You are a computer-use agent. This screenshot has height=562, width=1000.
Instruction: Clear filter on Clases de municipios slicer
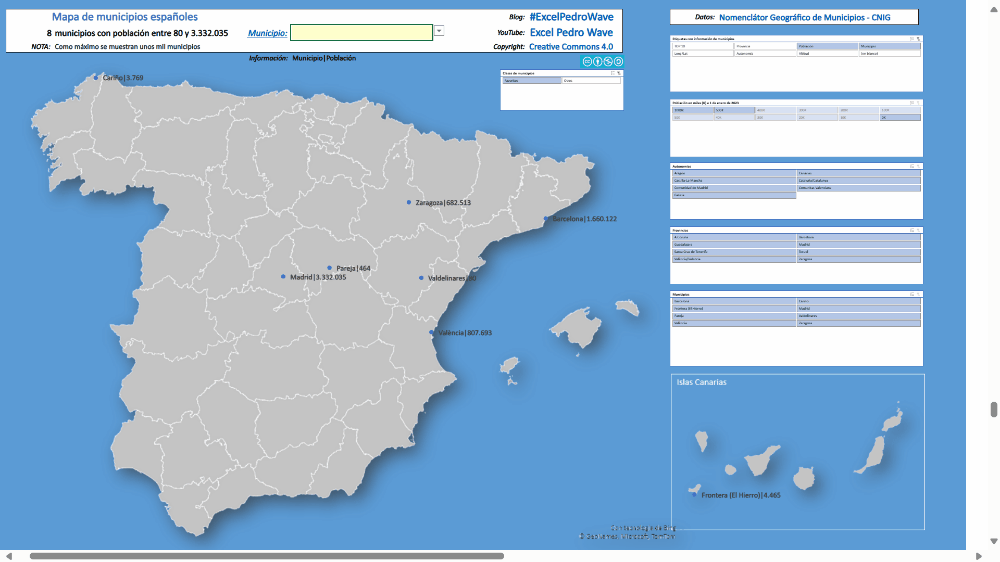pos(619,73)
